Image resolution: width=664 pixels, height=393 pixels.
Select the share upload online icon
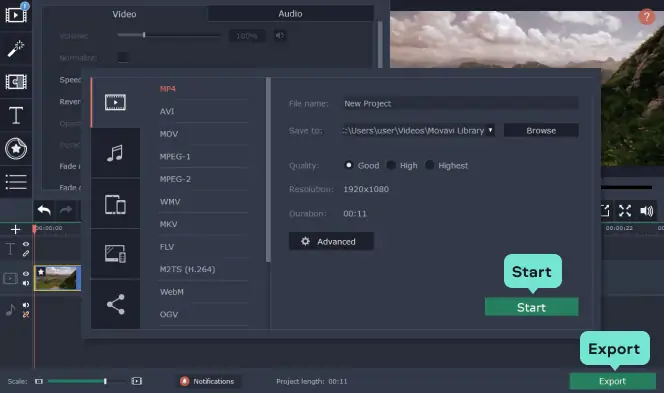[116, 304]
